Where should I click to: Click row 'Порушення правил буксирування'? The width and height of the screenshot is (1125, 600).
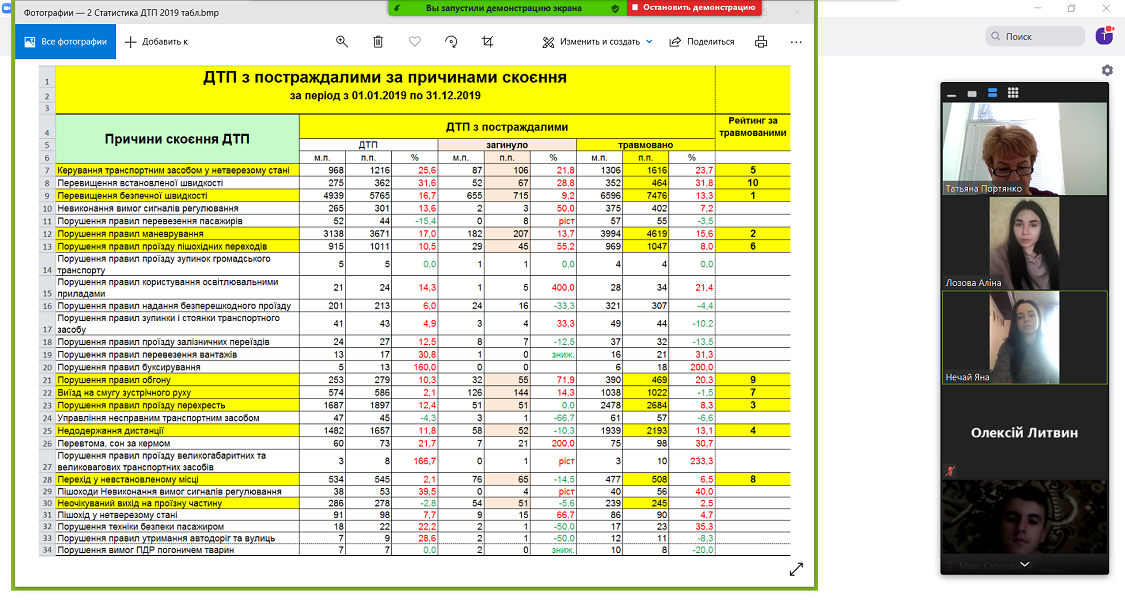coord(423,367)
